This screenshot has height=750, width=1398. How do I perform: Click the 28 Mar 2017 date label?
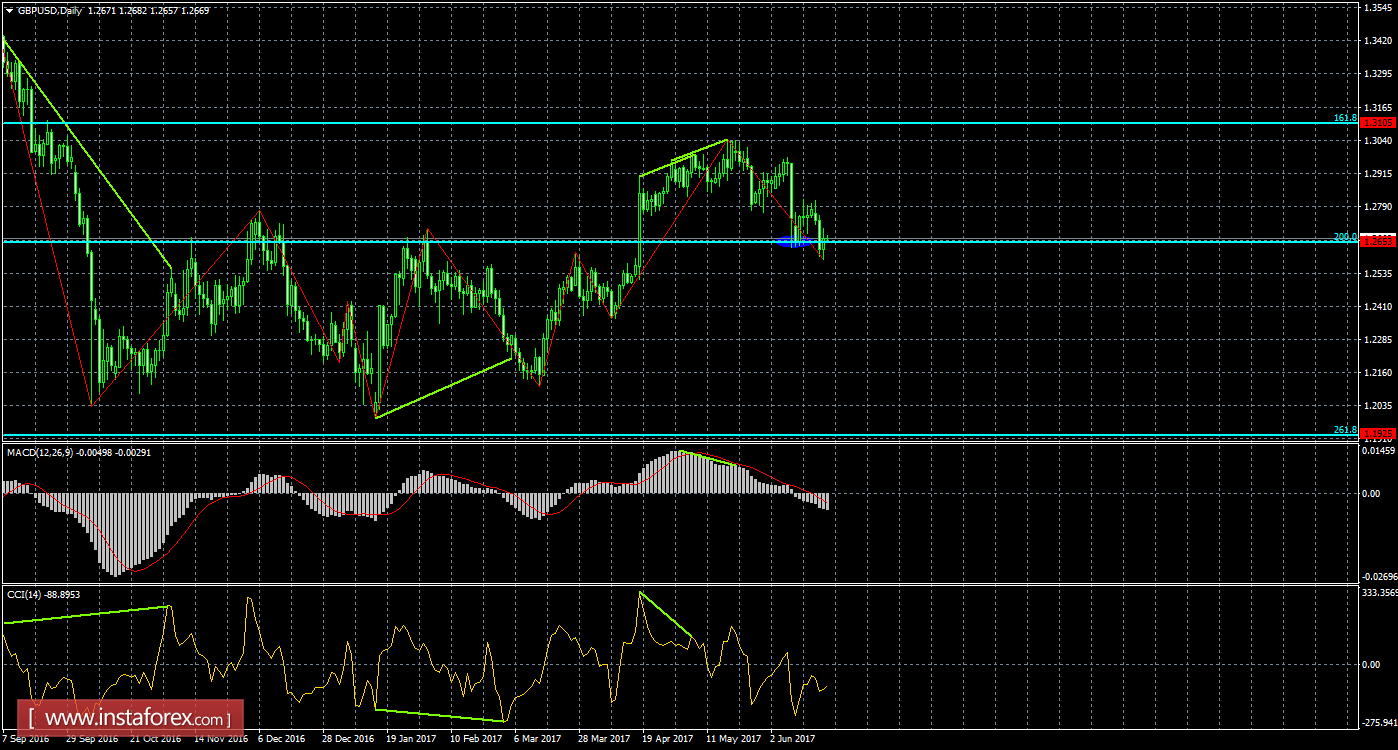coord(602,741)
